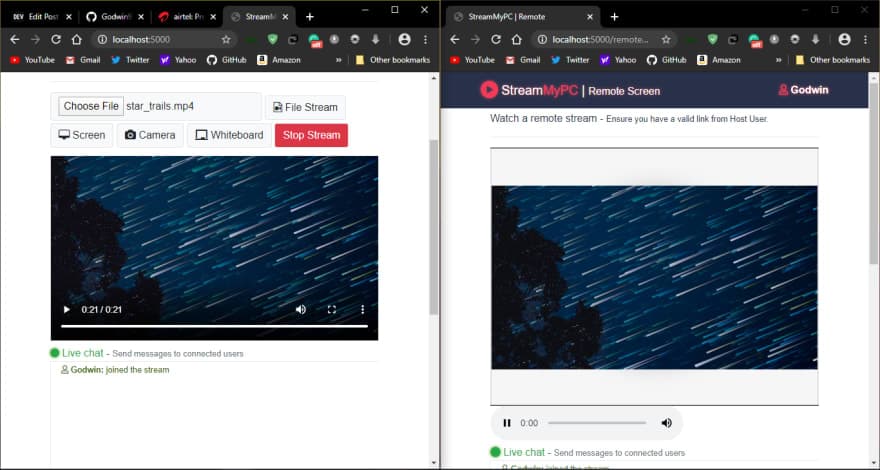The image size is (880, 470).
Task: Play the star trails video in left player
Action: point(67,310)
